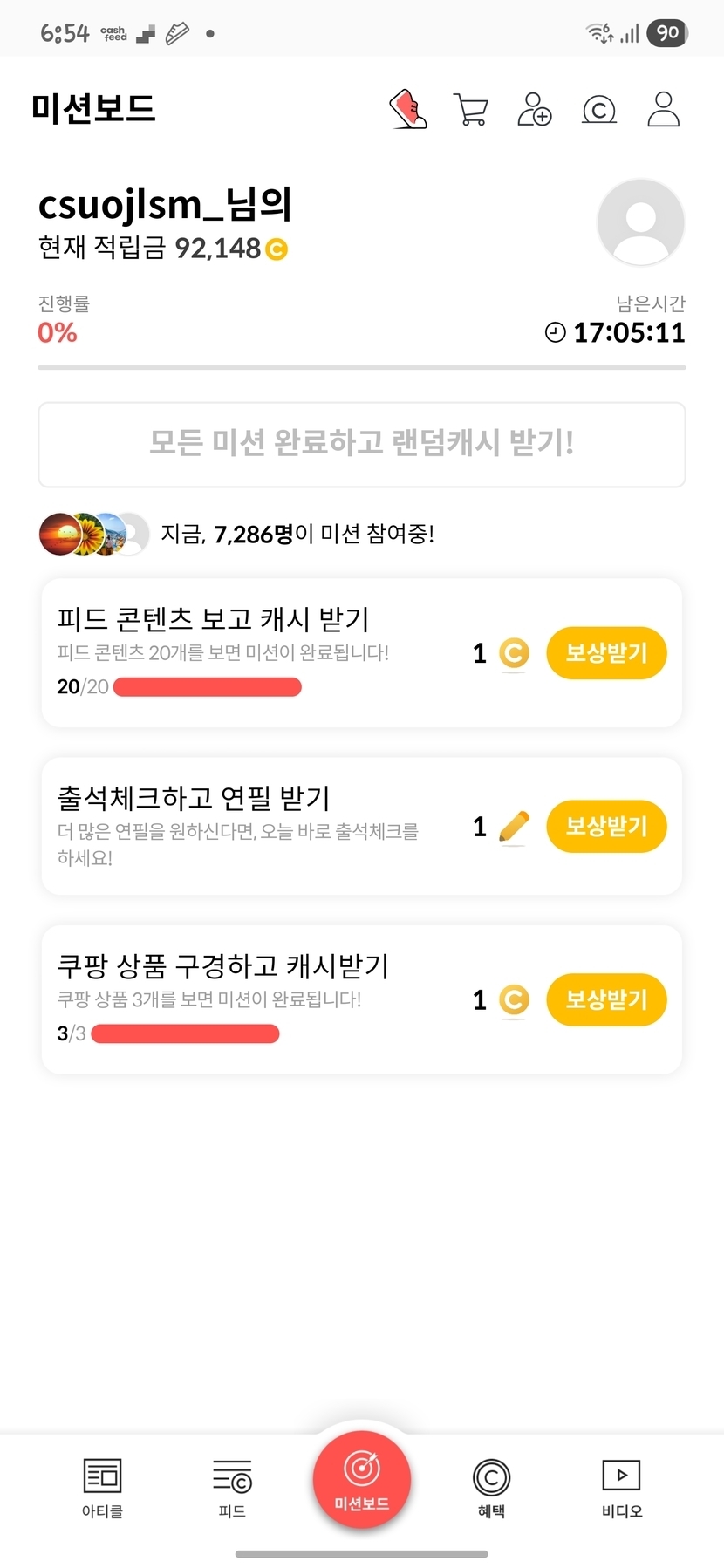Claim reward for feed content mission
The width and height of the screenshot is (724, 1568).
(x=606, y=653)
